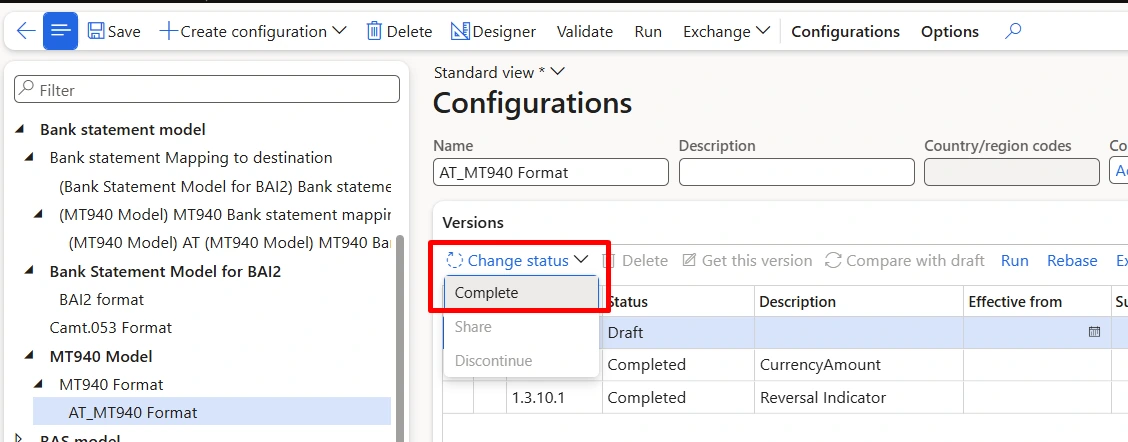Click Share in Change status menu
The image size is (1128, 442).
click(522, 327)
